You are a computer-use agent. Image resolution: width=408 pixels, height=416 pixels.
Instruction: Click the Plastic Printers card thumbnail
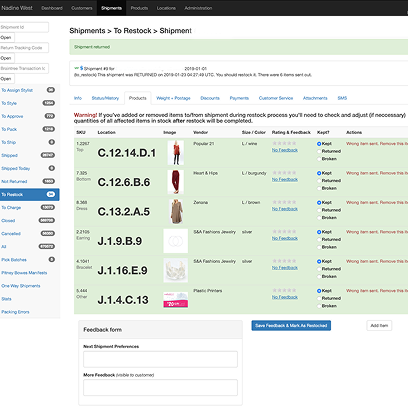176,300
